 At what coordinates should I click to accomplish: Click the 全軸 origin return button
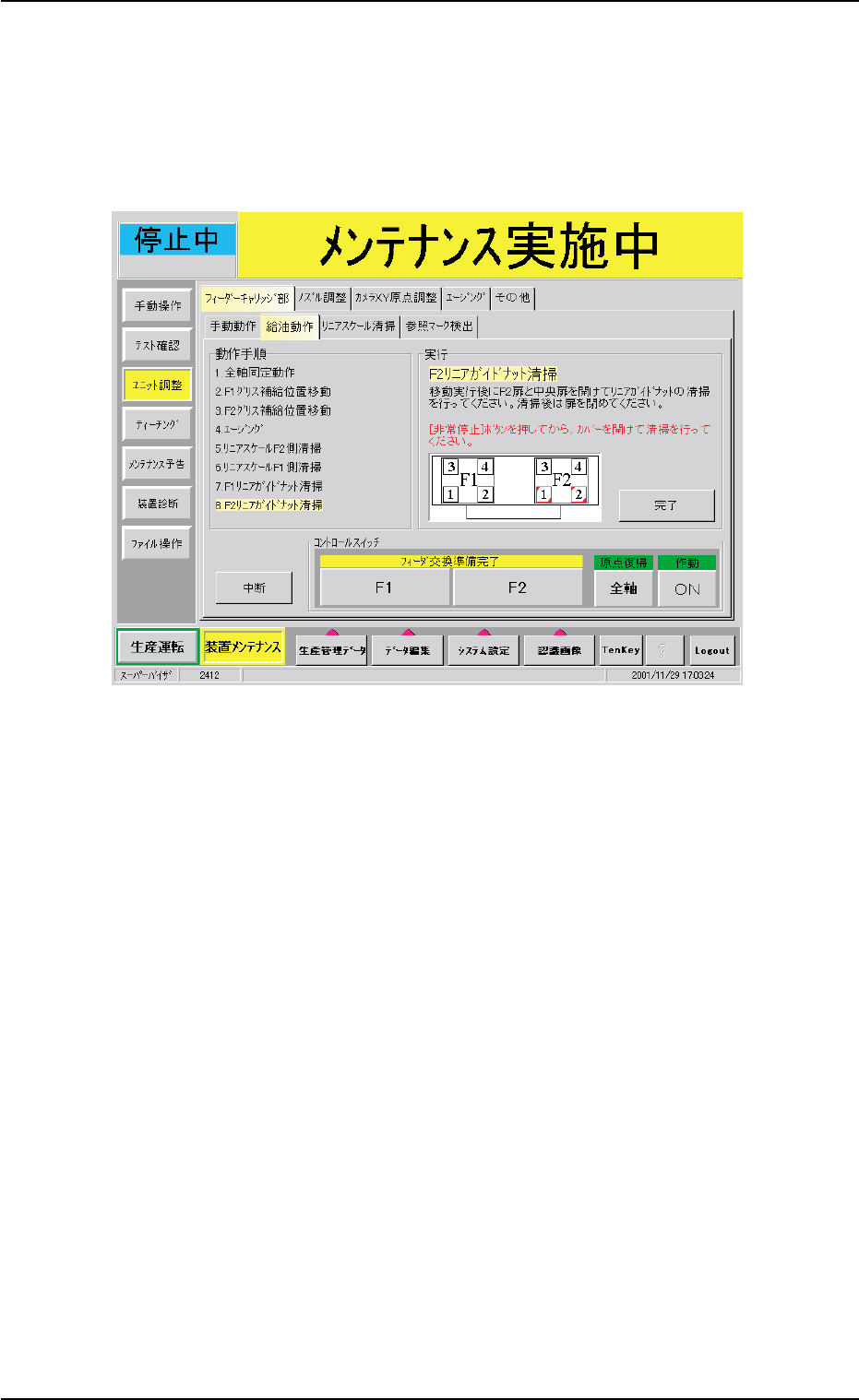(624, 588)
